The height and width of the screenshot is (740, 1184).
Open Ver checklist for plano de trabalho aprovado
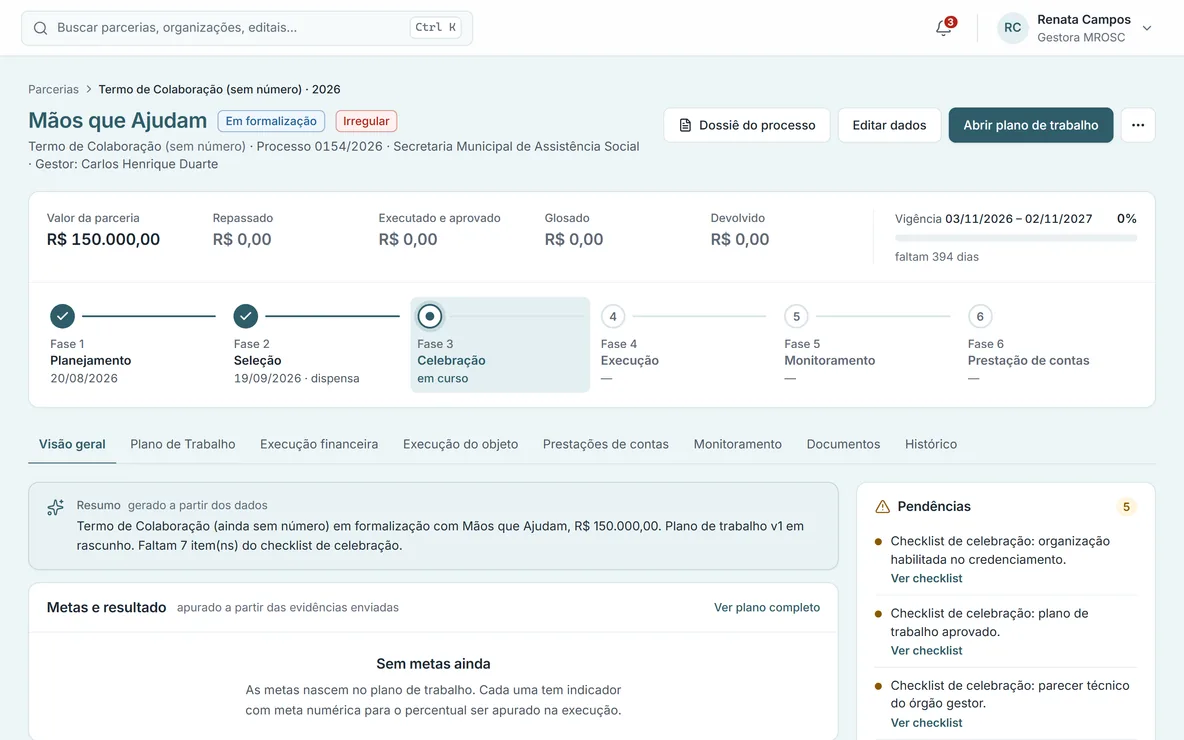tap(927, 651)
